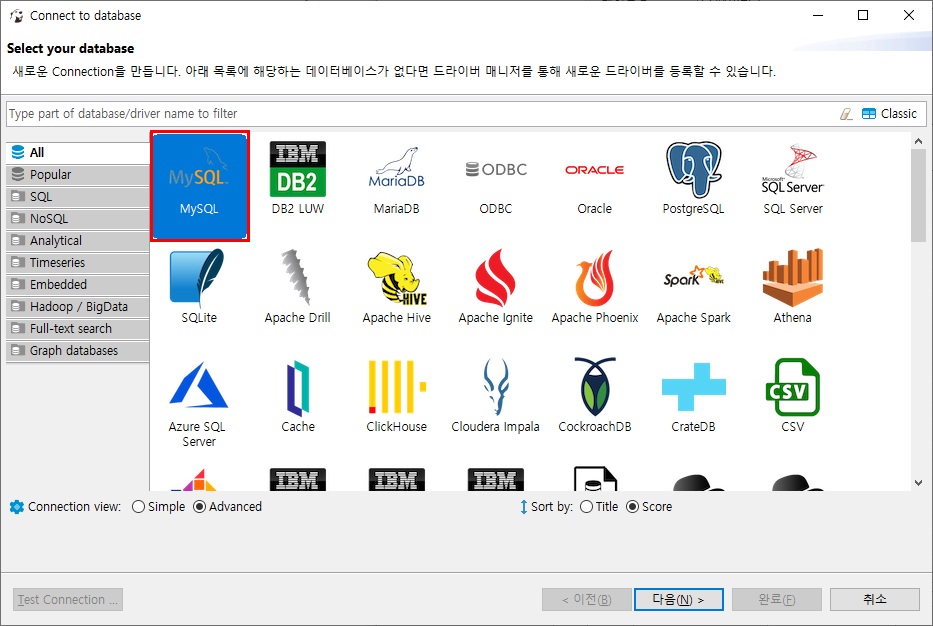Show All database categories
933x626 pixels.
pyautogui.click(x=78, y=152)
